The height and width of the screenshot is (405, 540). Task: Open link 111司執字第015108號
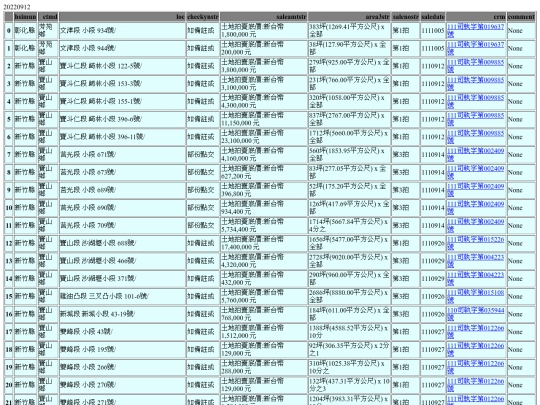(x=475, y=297)
